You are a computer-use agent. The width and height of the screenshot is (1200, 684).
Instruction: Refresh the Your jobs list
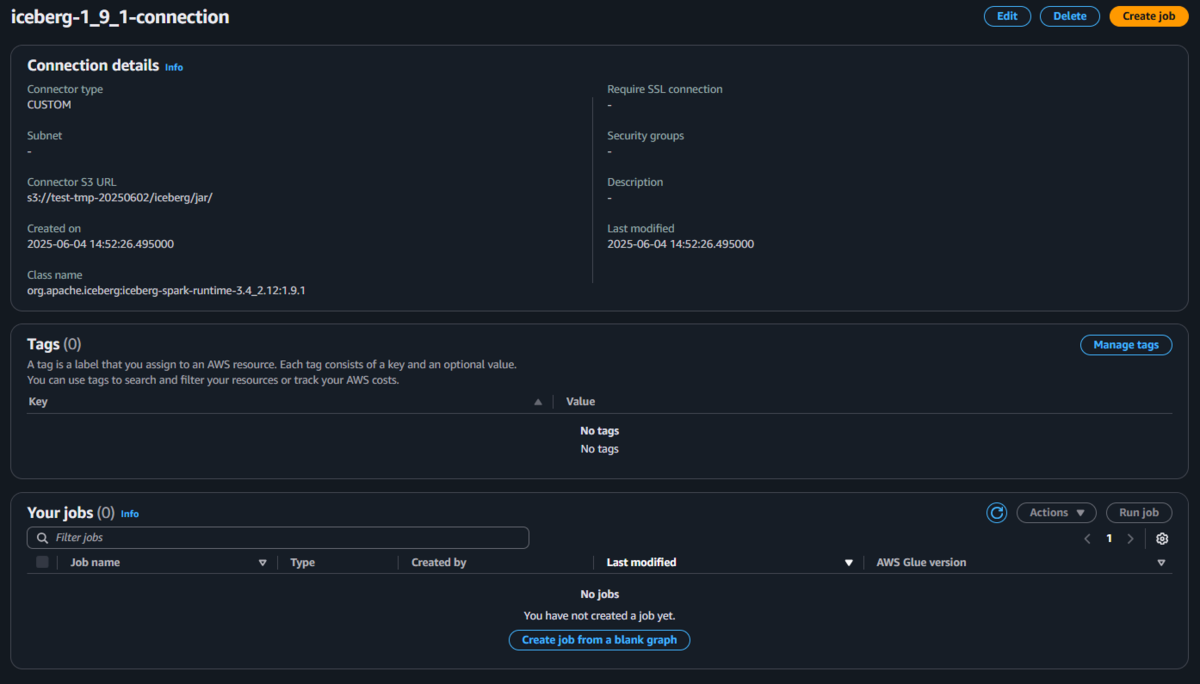(997, 513)
